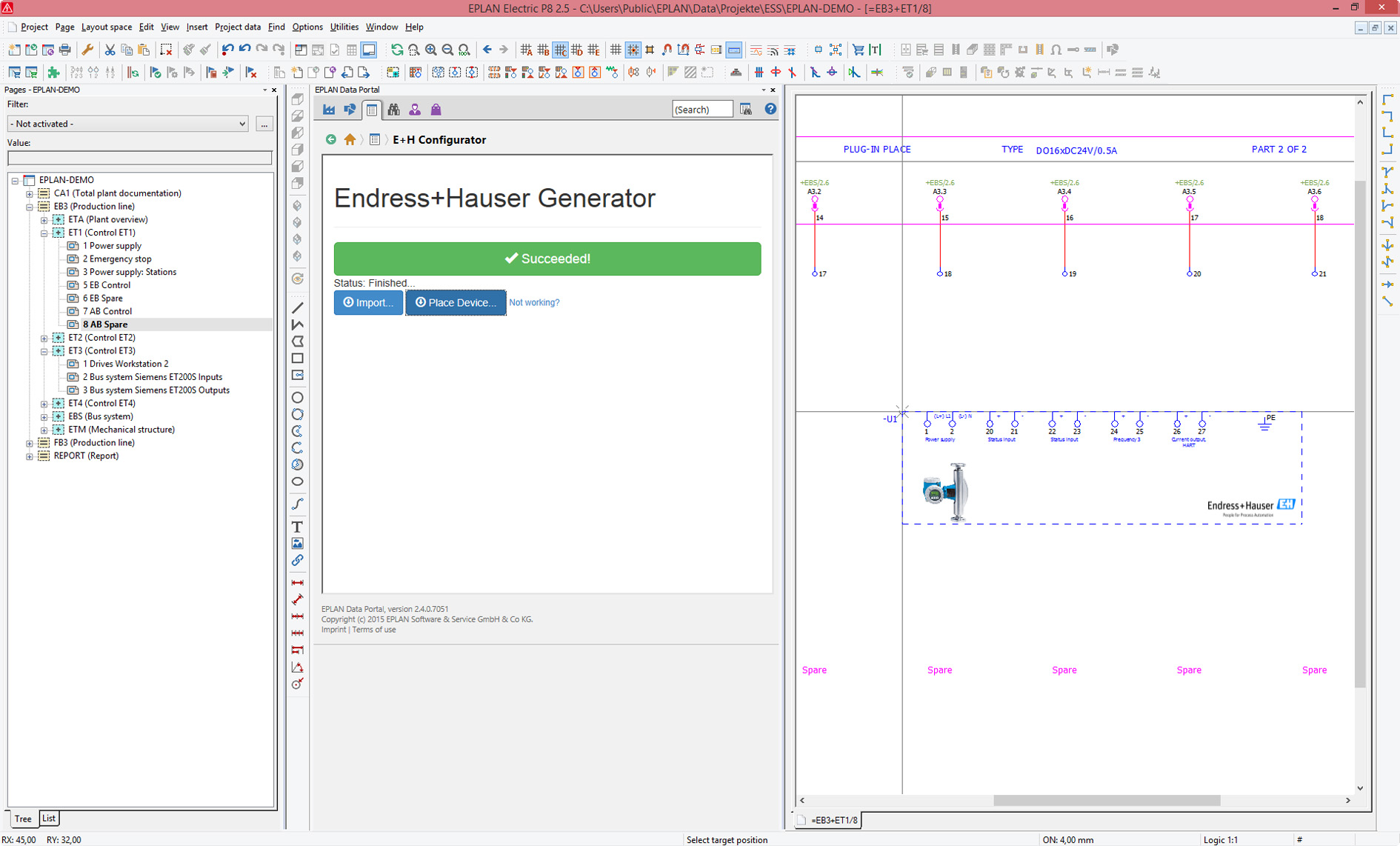The width and height of the screenshot is (1400, 846).
Task: Switch to the List tab
Action: 49,819
